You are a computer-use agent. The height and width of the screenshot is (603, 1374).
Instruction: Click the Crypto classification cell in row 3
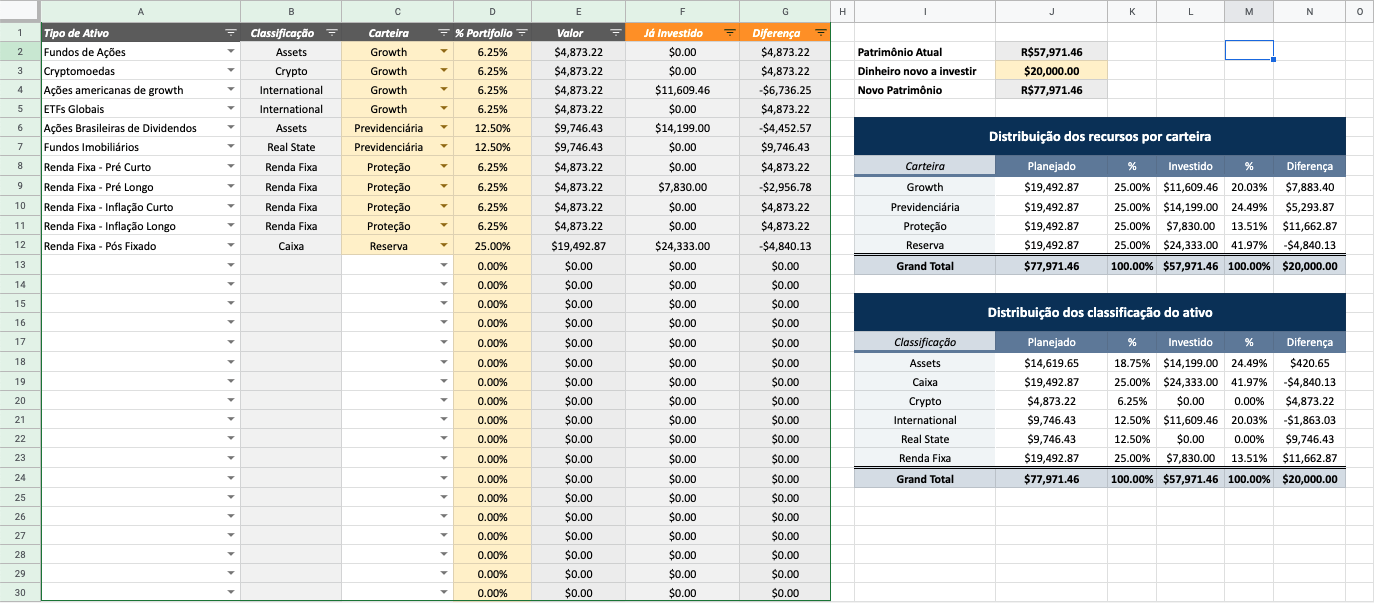[291, 71]
